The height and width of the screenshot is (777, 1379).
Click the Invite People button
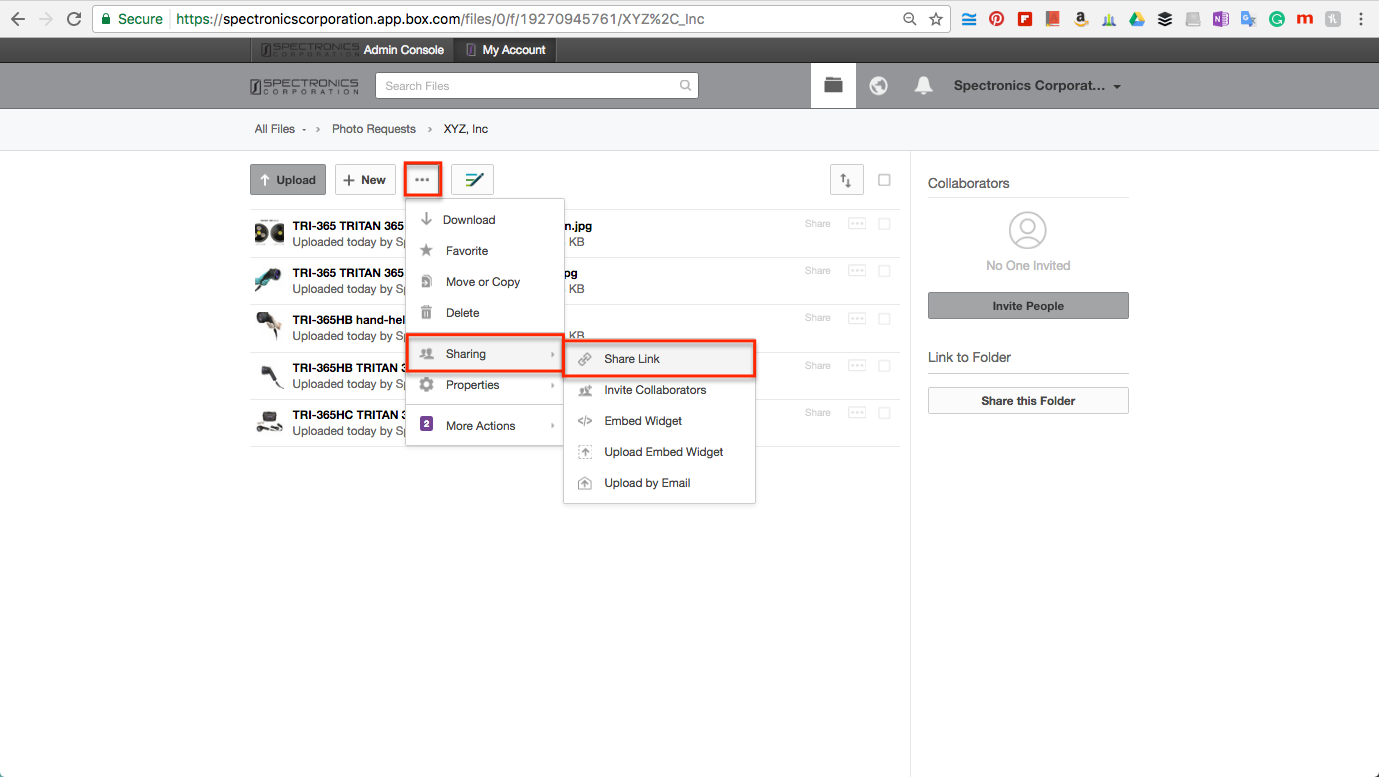[1028, 306]
